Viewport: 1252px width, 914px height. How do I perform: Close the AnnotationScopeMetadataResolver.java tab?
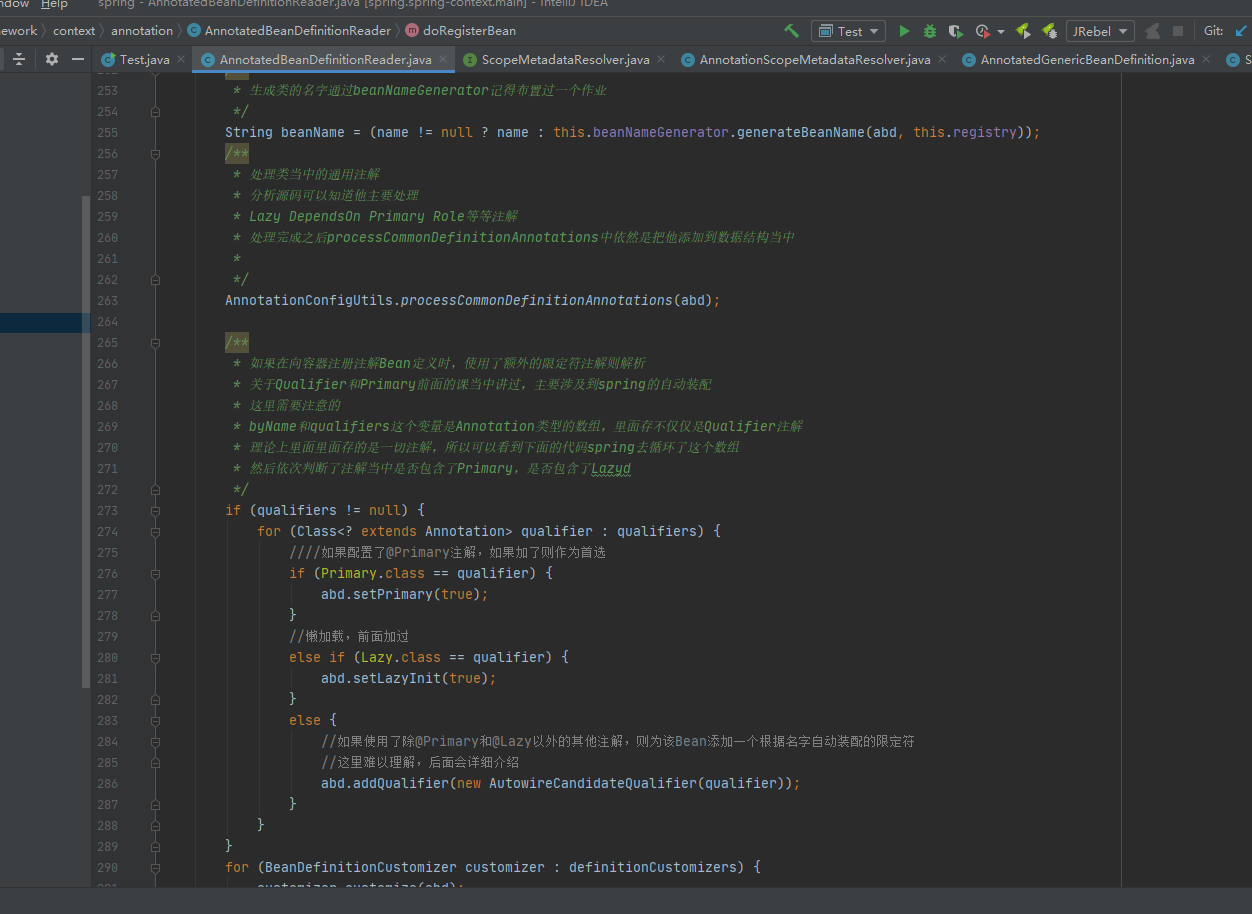pos(942,60)
